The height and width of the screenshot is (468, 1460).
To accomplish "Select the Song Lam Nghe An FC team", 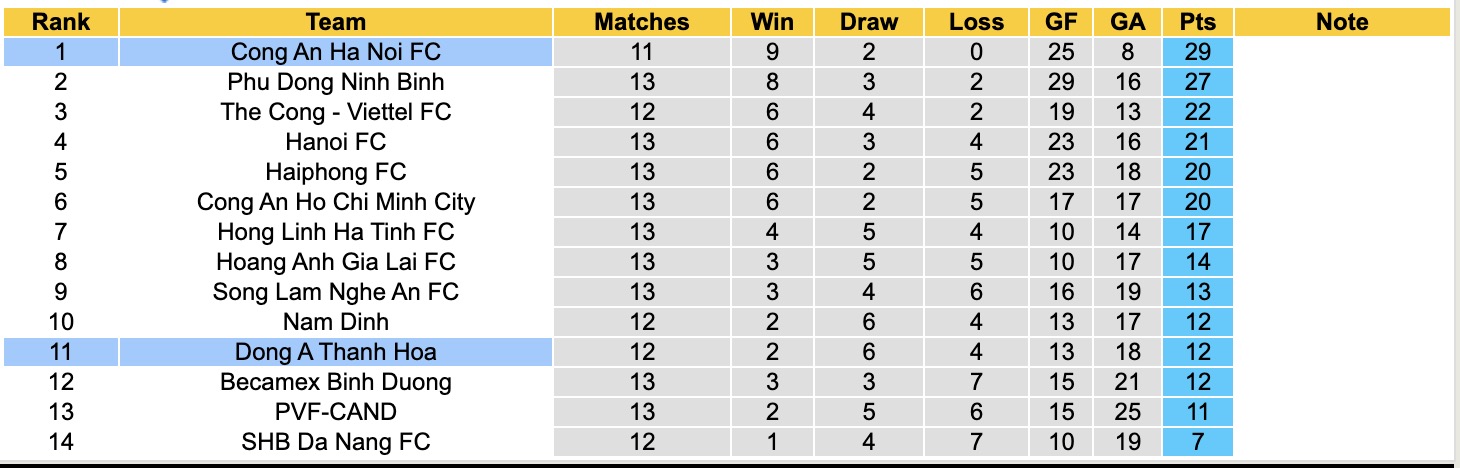I will [x=336, y=292].
